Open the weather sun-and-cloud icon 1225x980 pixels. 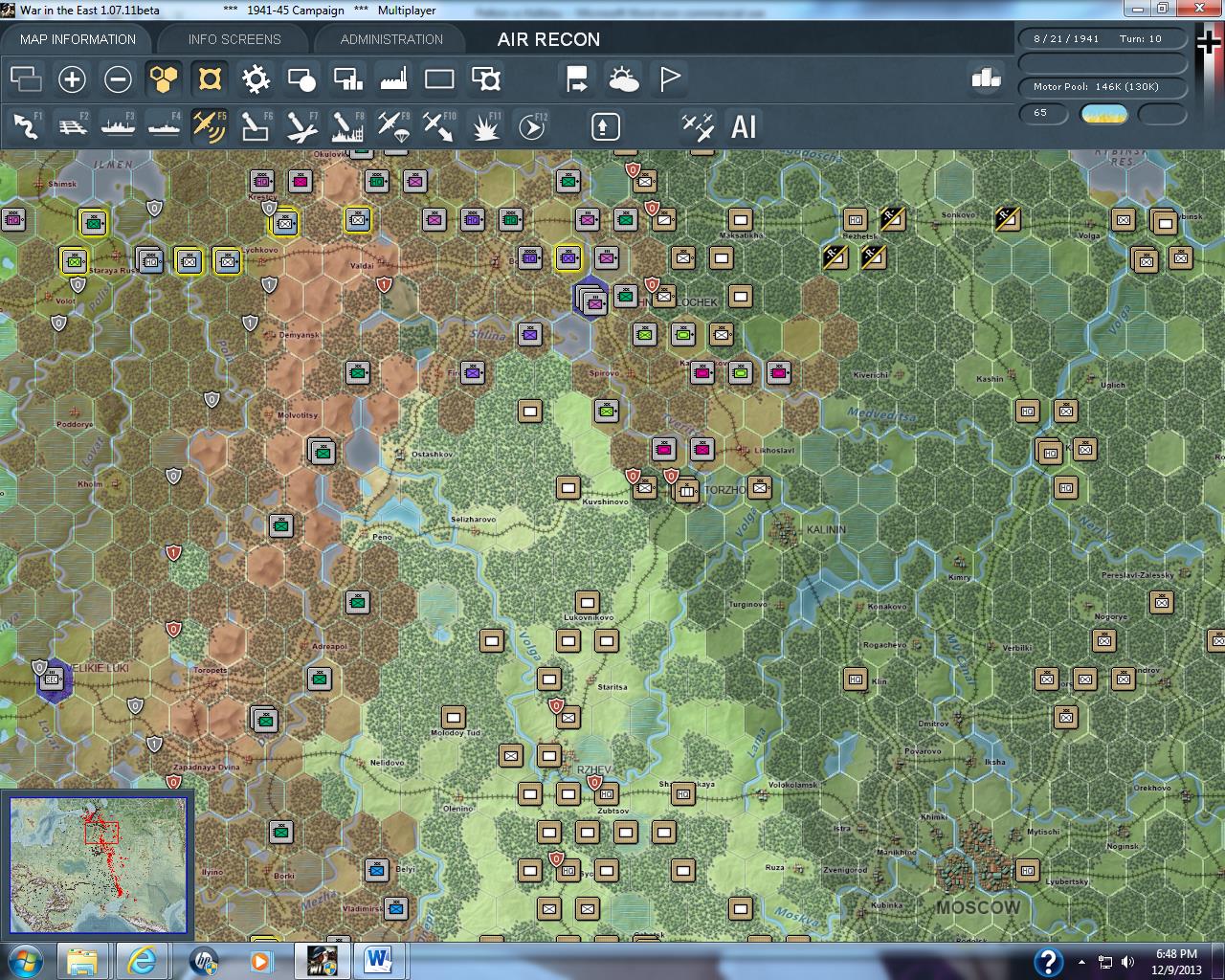coord(623,78)
